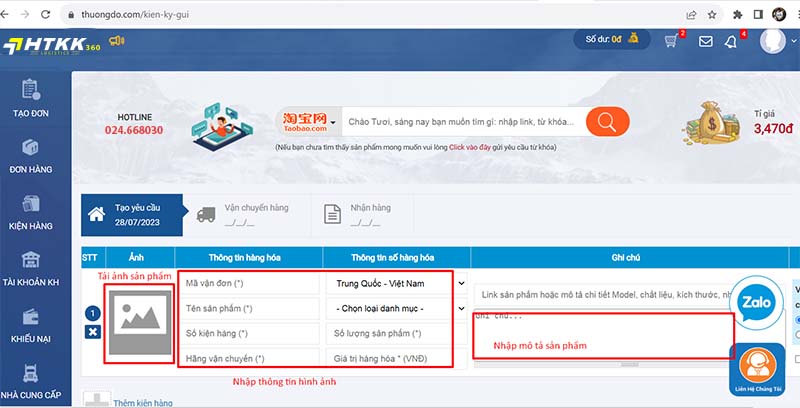
Task: Click the Tỉ giá 3,470đ rate value
Action: 773,129
